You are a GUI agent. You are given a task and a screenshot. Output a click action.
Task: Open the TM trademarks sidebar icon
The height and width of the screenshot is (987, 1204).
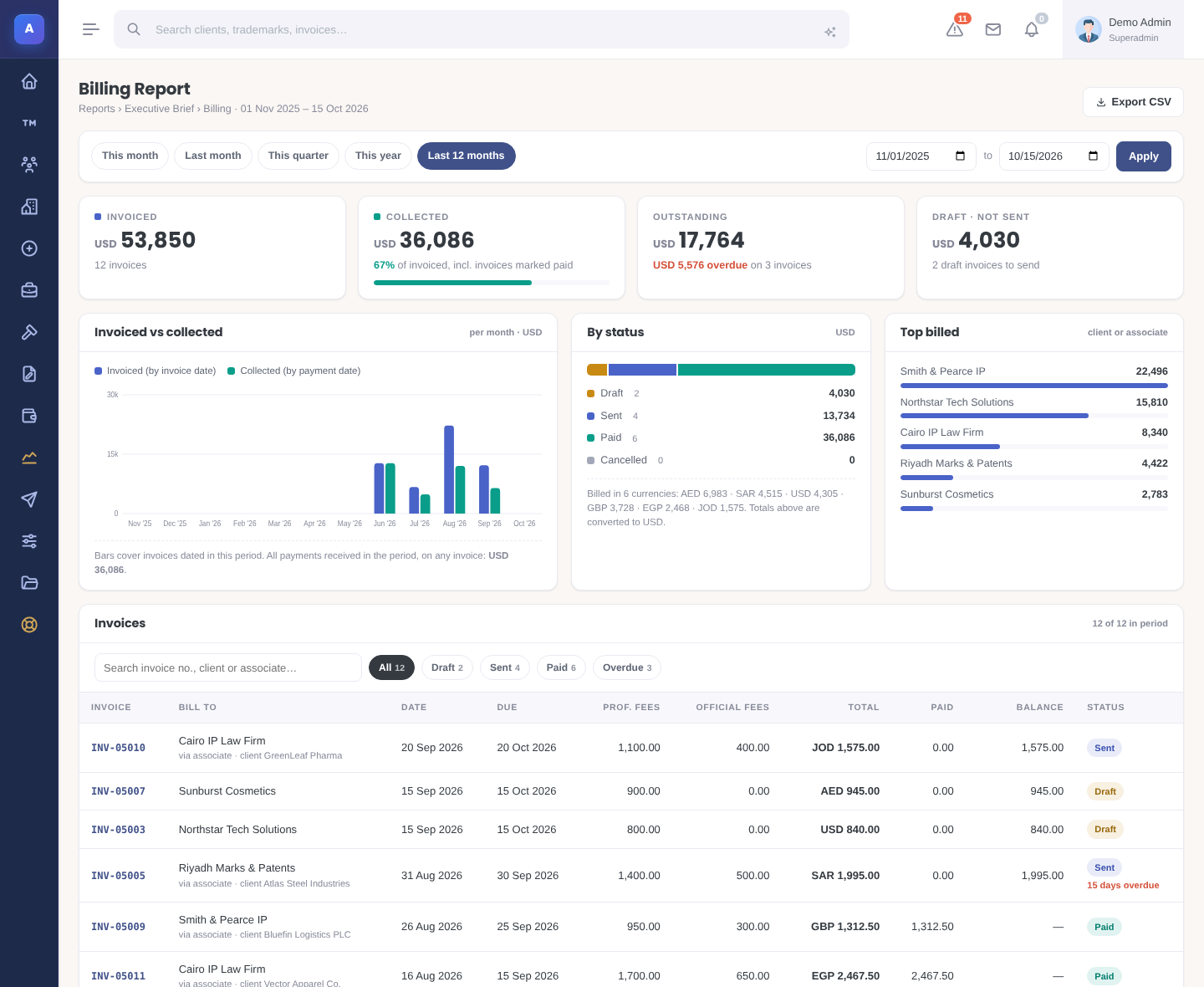click(29, 123)
